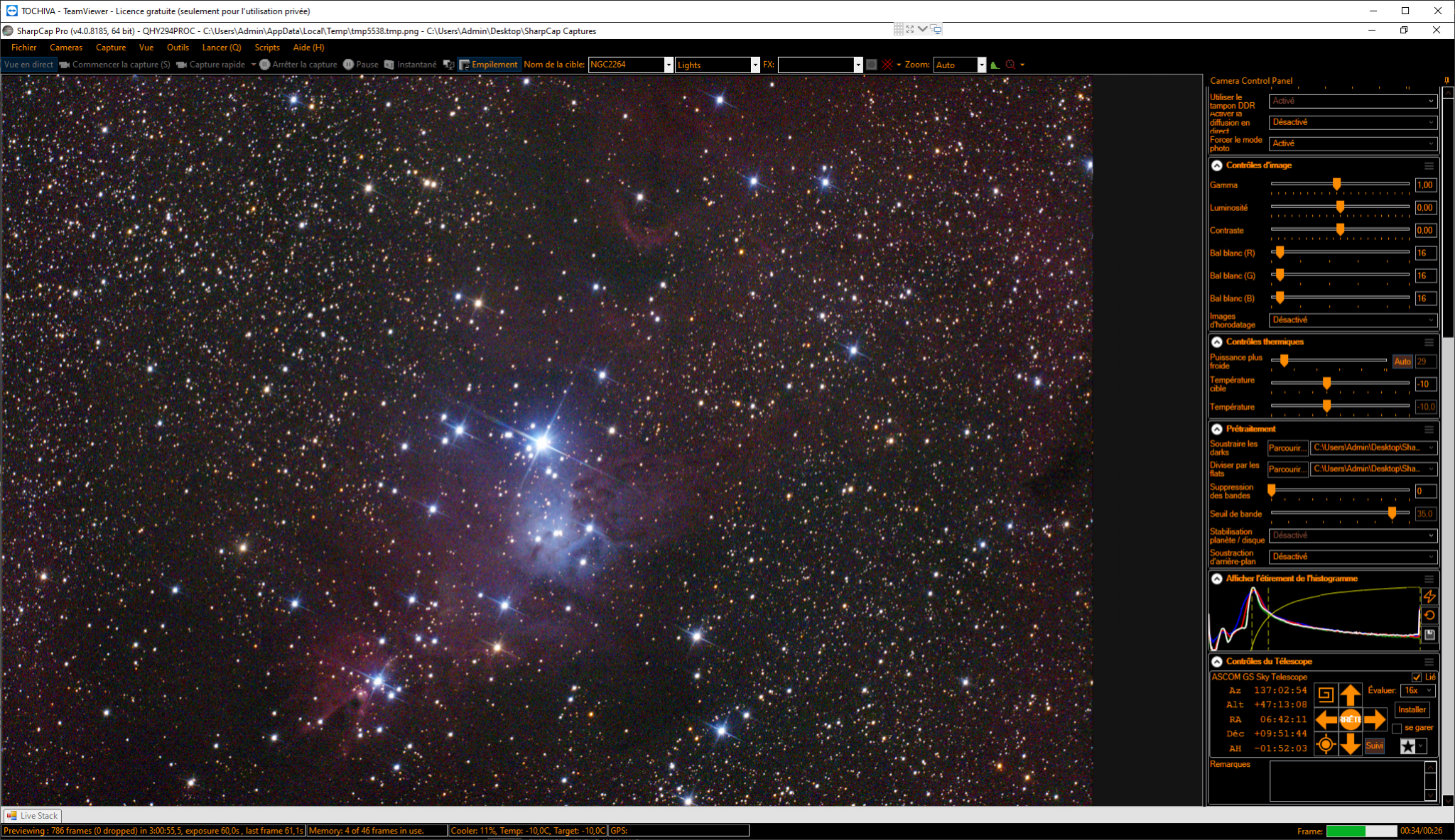Image resolution: width=1455 pixels, height=840 pixels.
Task: Click the TeamViewer toolbar grid icon
Action: (899, 29)
